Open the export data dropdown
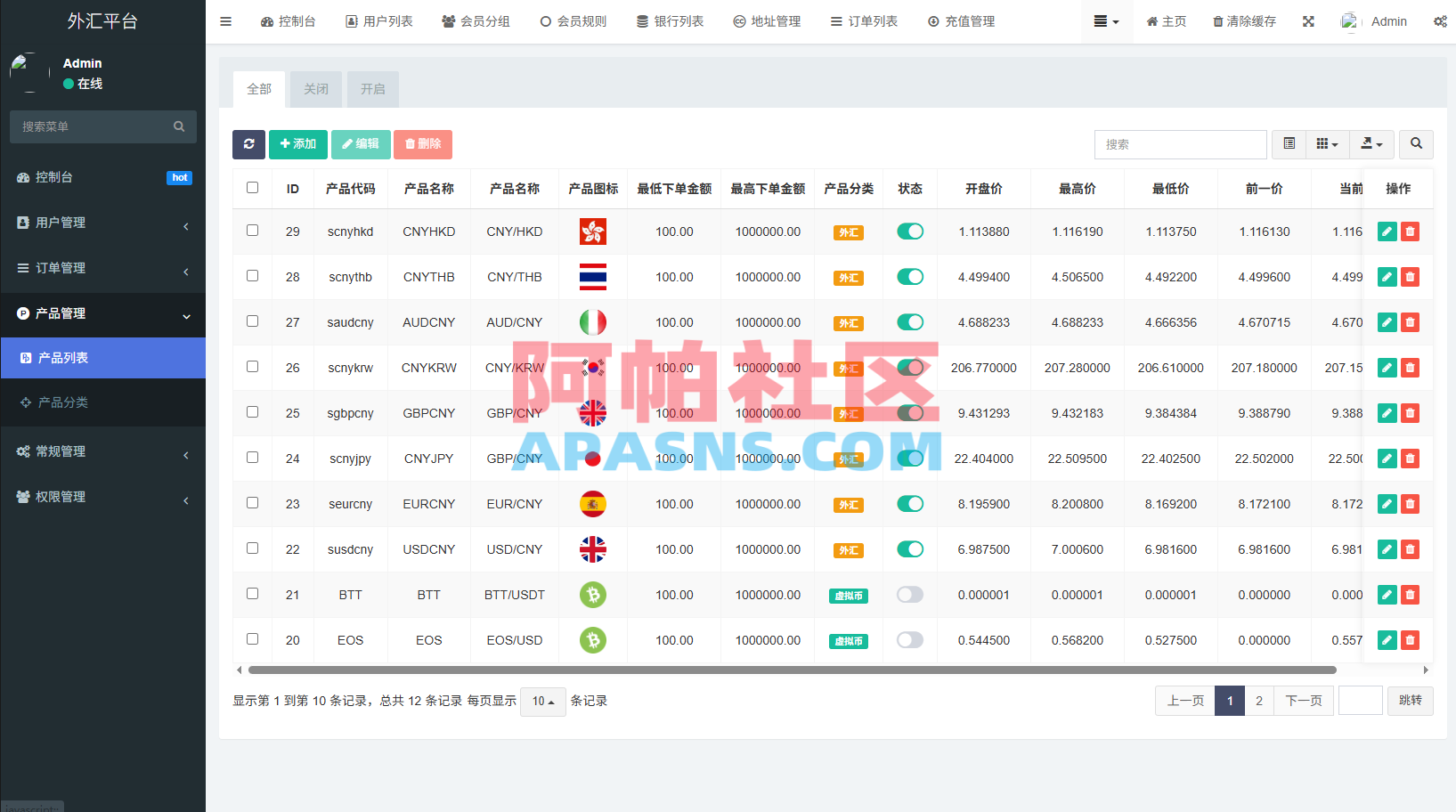1456x812 pixels. tap(1372, 144)
